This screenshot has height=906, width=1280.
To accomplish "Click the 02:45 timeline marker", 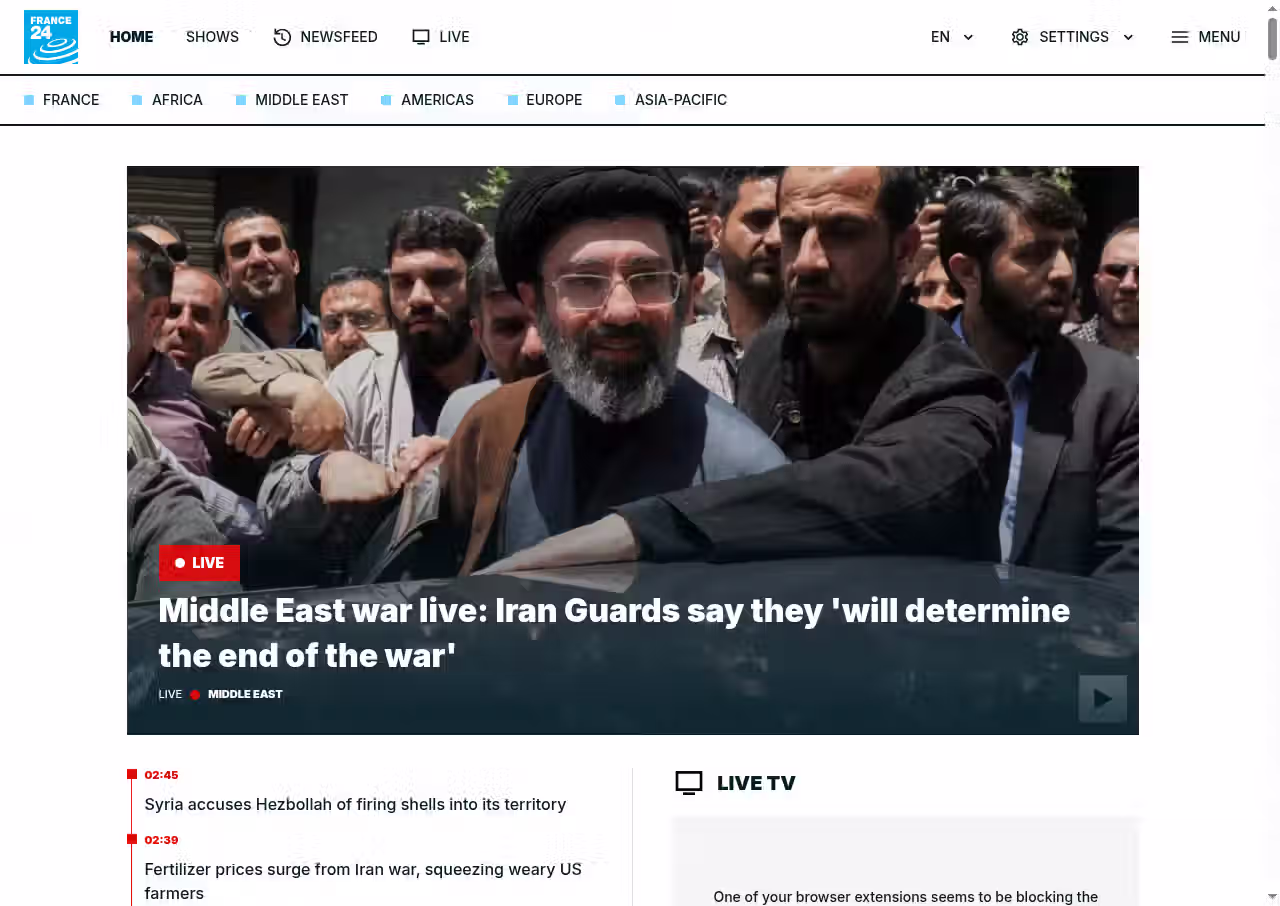I will pyautogui.click(x=161, y=775).
